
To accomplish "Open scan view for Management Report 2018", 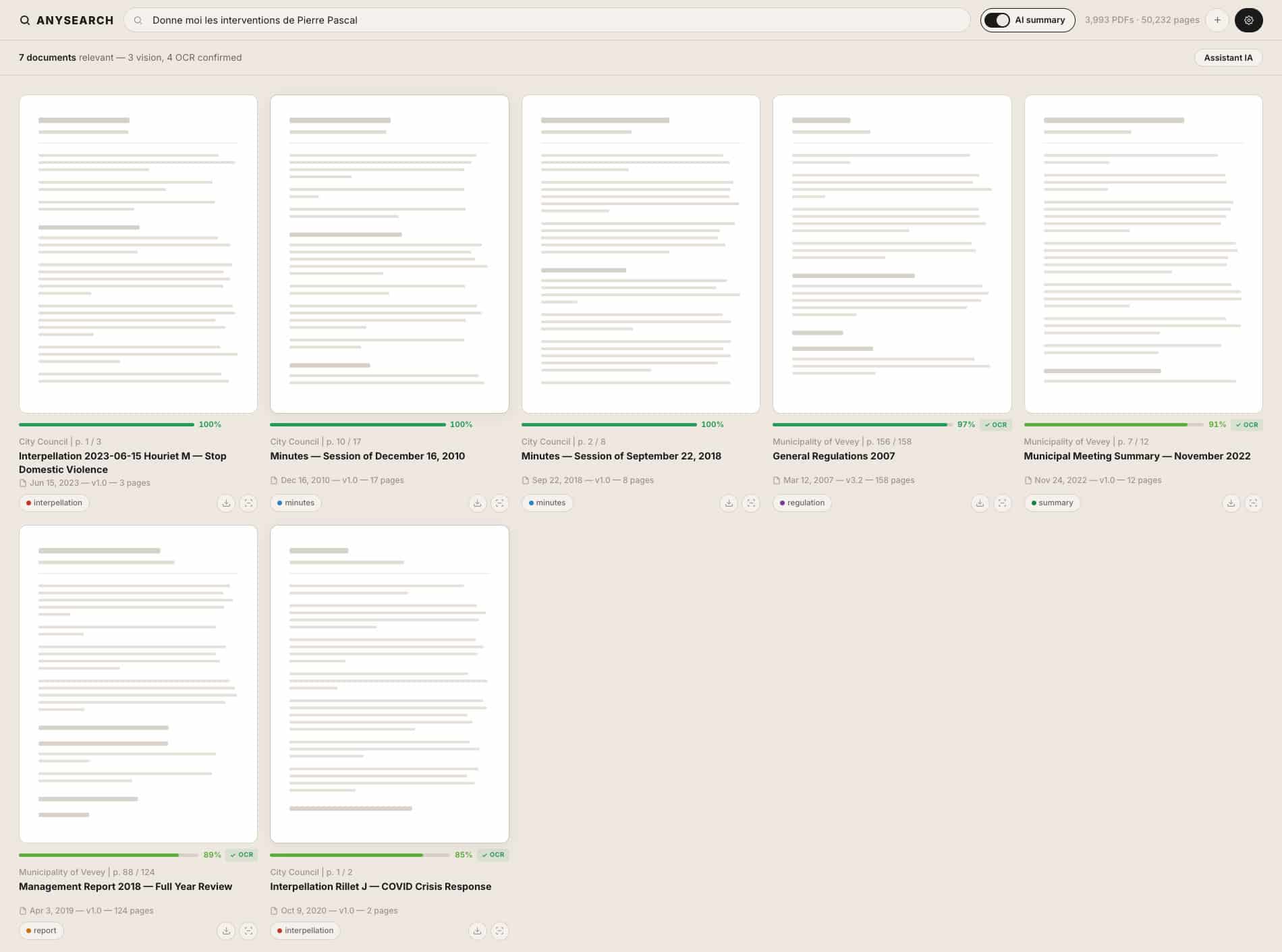I will (249, 930).
